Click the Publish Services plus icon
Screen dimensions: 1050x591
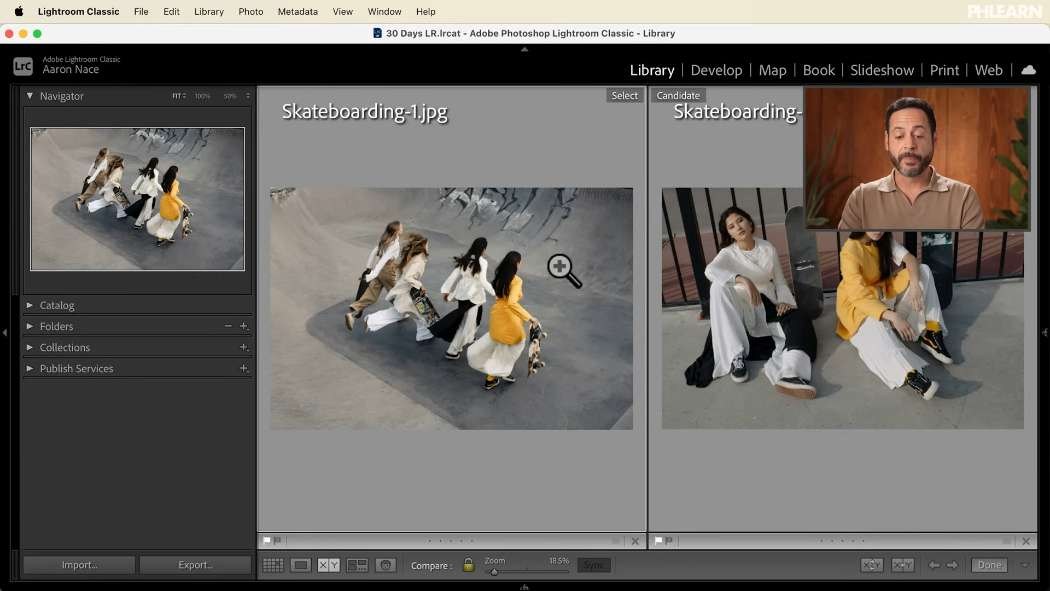coord(244,368)
